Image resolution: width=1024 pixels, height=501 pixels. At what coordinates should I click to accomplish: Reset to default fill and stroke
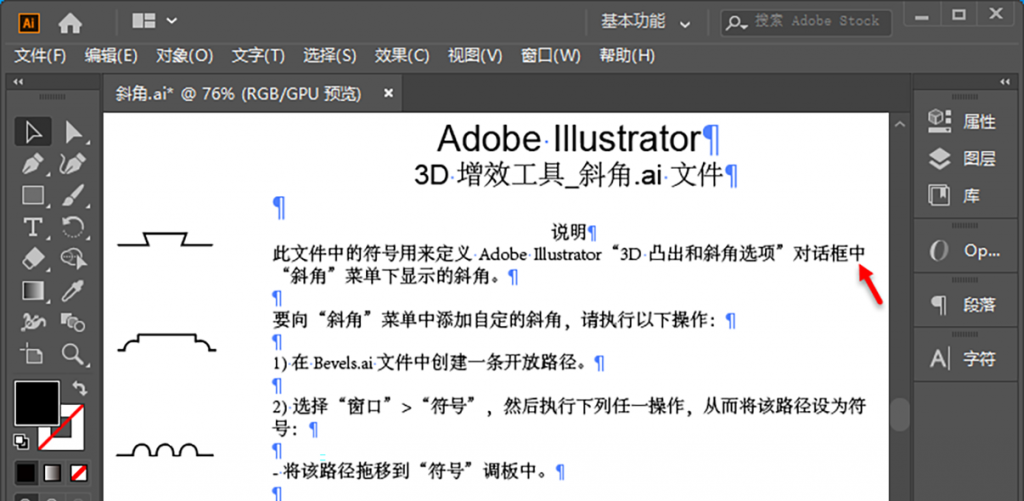click(21, 440)
